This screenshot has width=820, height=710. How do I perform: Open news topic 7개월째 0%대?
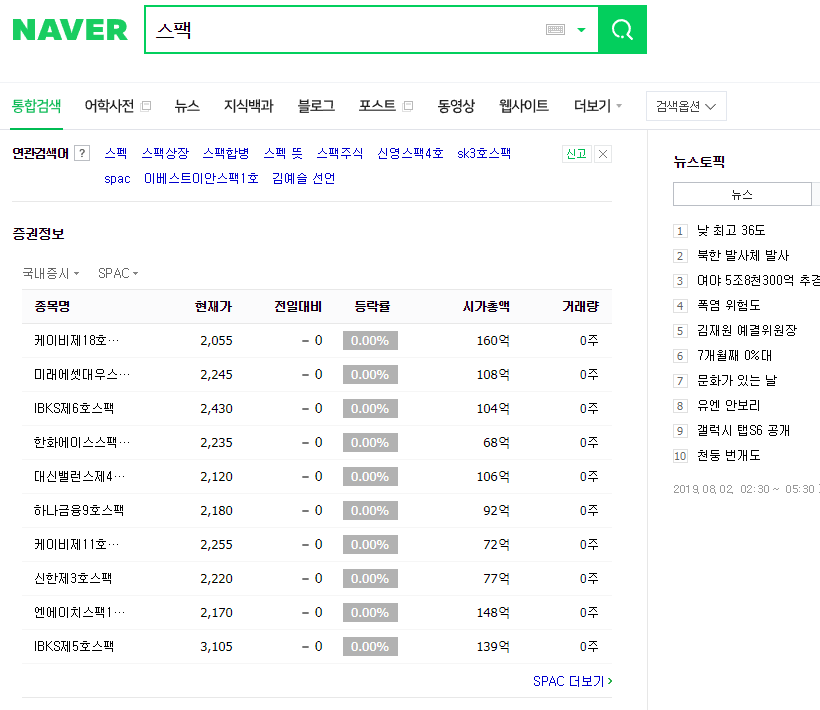(x=735, y=356)
